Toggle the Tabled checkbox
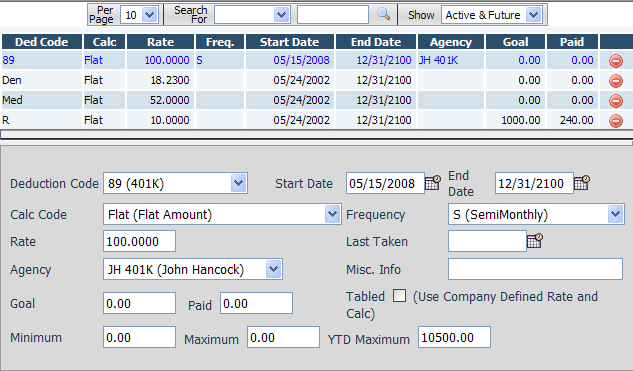This screenshot has width=633, height=371. [400, 296]
